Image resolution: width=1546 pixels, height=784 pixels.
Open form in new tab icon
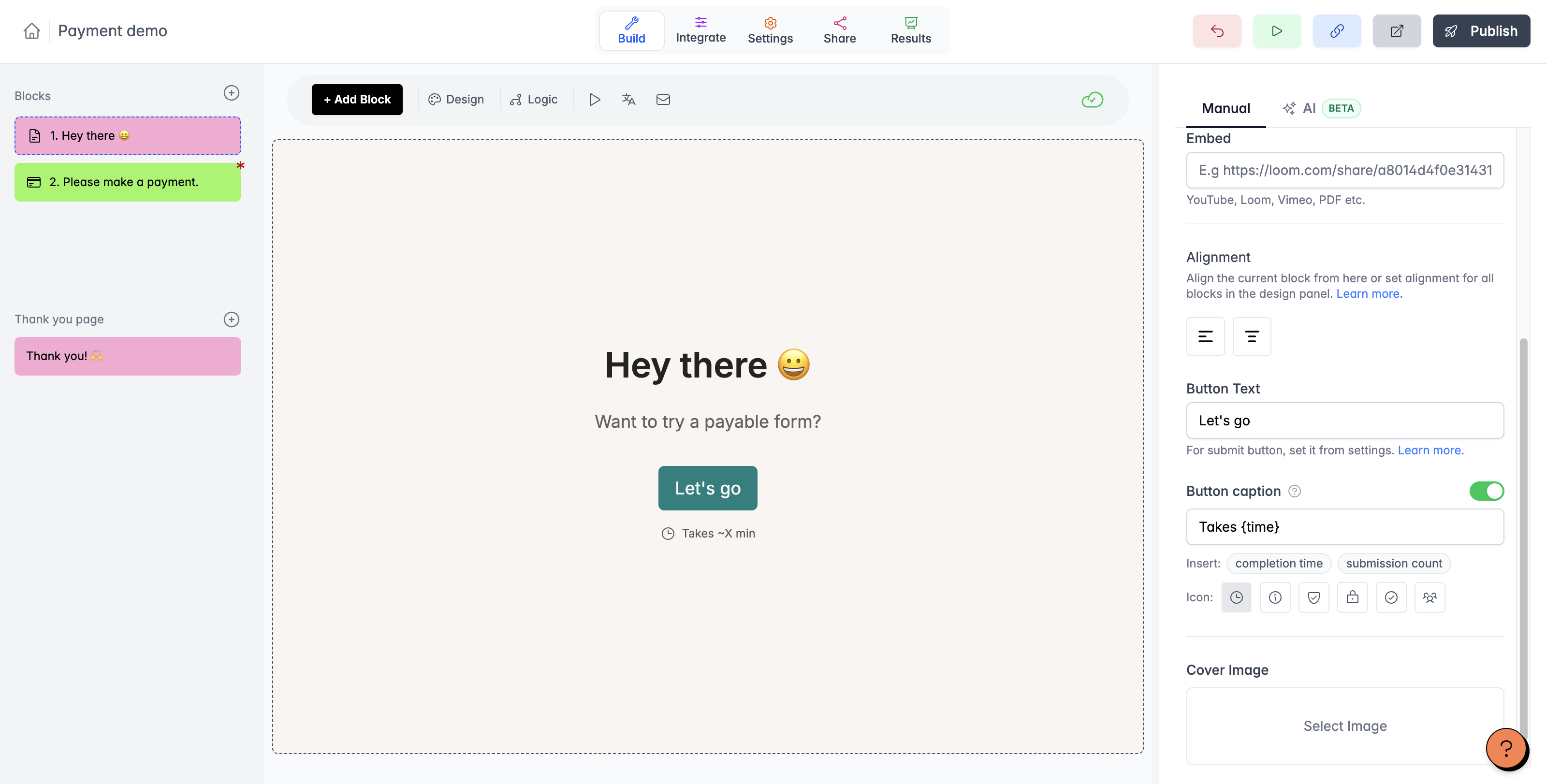tap(1397, 30)
